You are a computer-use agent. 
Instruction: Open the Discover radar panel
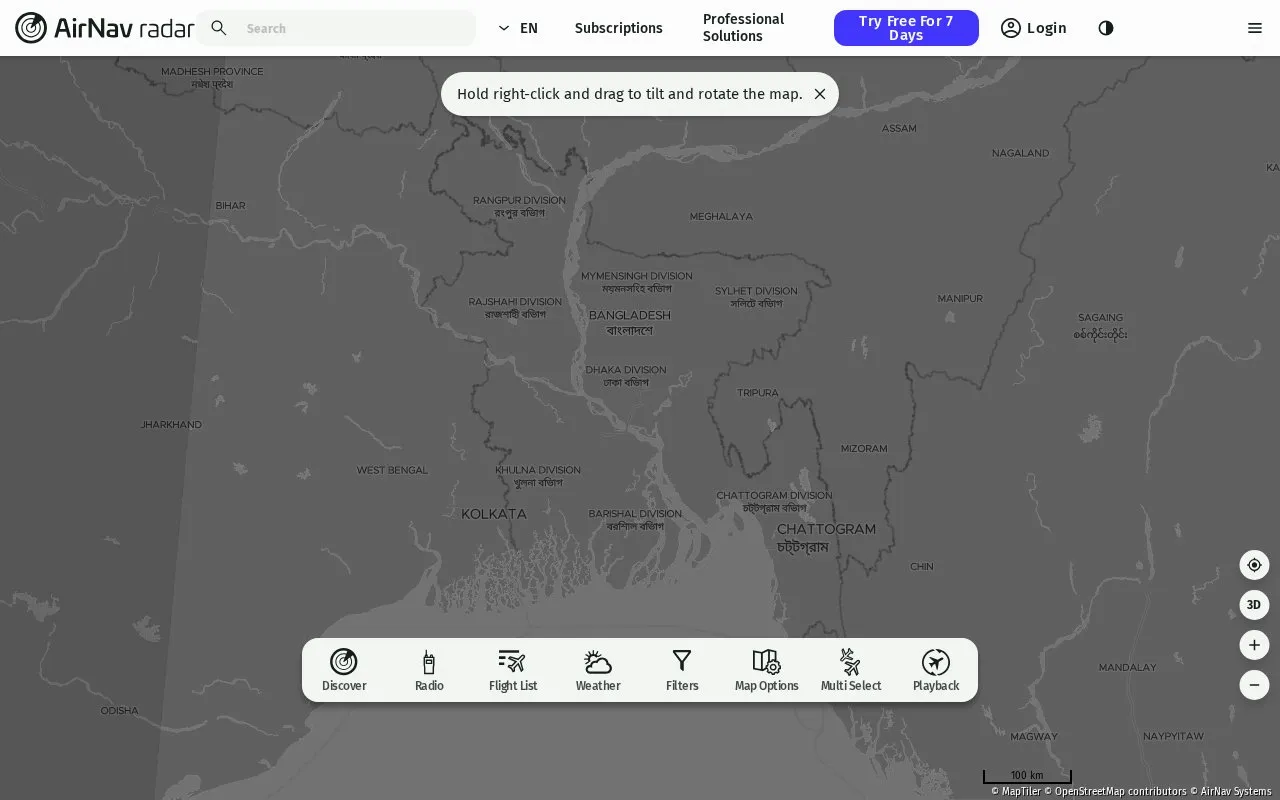click(344, 670)
